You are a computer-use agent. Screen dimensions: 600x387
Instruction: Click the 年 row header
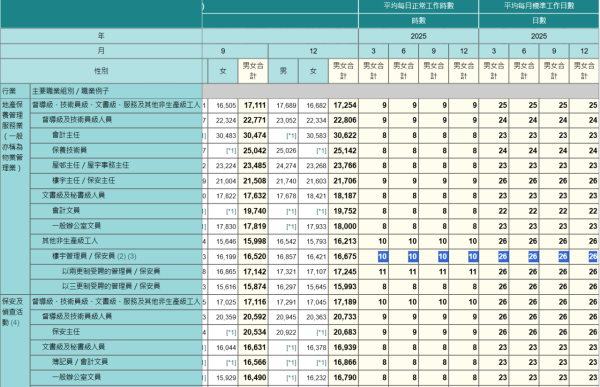(x=101, y=36)
